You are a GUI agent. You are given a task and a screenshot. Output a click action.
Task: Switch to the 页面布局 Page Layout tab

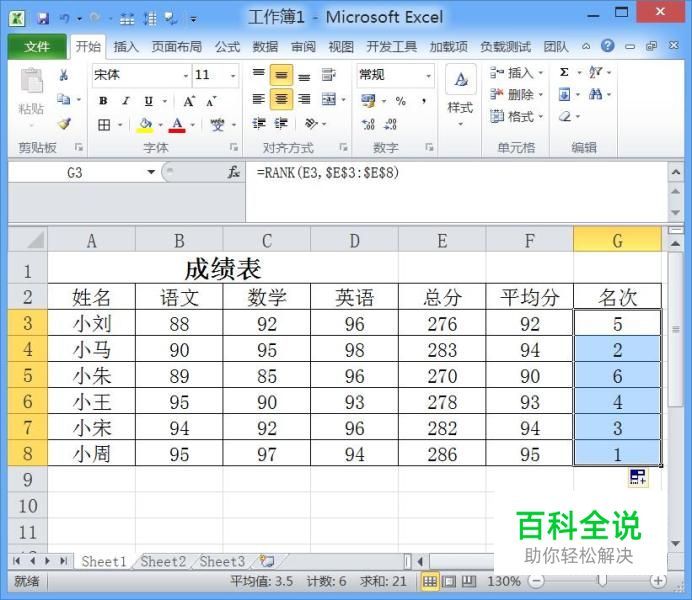(177, 46)
